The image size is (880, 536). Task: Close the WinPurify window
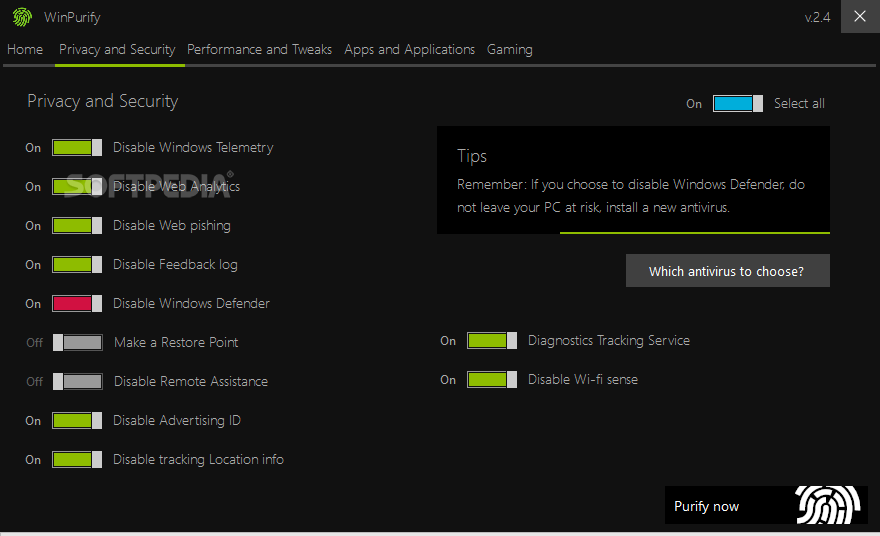point(860,16)
